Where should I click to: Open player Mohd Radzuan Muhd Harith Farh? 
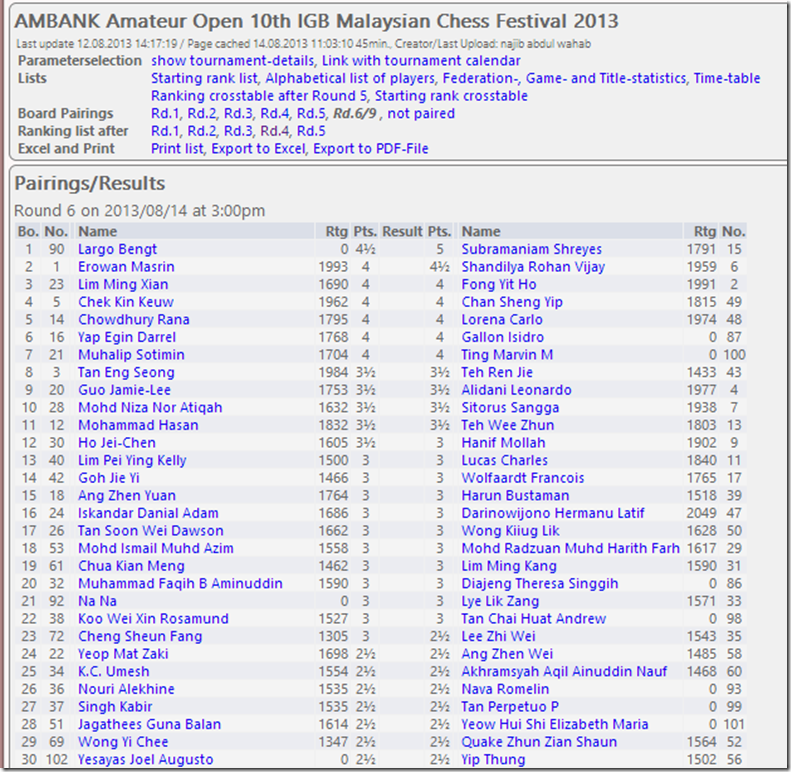pos(571,549)
